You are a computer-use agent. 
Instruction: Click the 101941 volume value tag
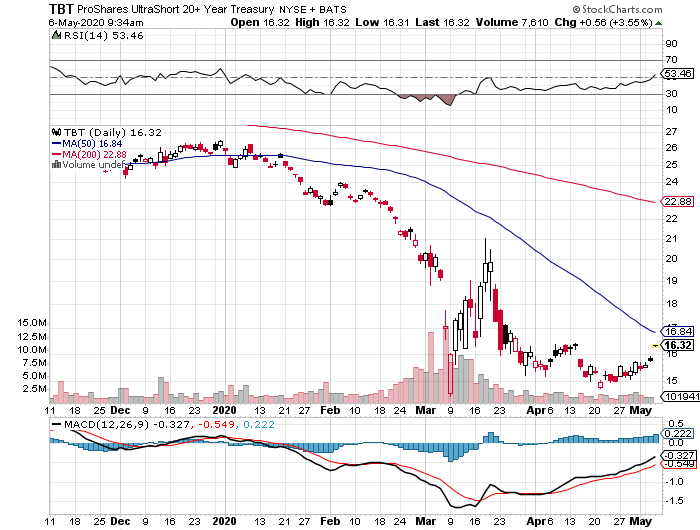click(681, 396)
